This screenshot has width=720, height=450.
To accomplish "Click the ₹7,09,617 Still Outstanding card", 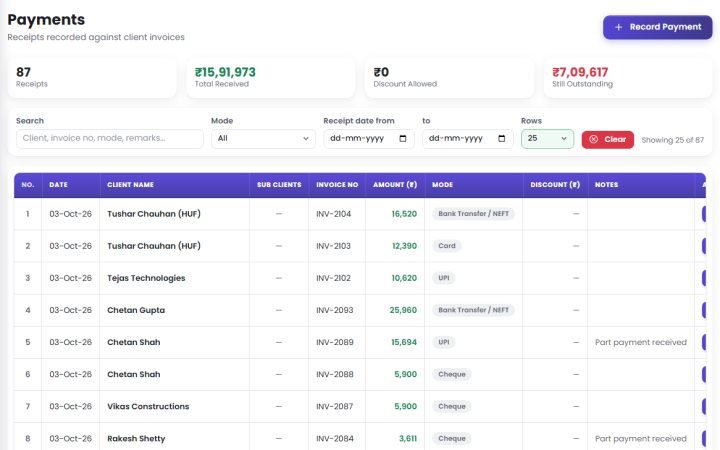I will (x=628, y=78).
